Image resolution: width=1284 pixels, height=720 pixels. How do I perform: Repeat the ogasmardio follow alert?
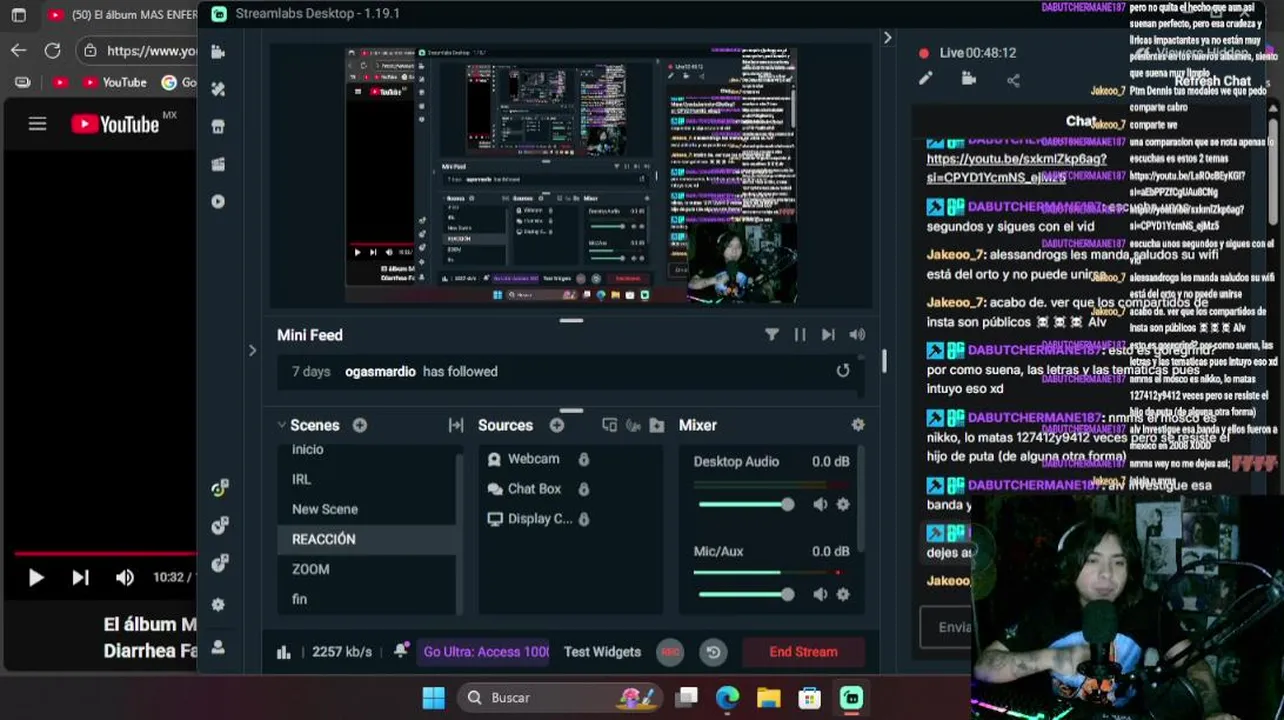(x=843, y=371)
